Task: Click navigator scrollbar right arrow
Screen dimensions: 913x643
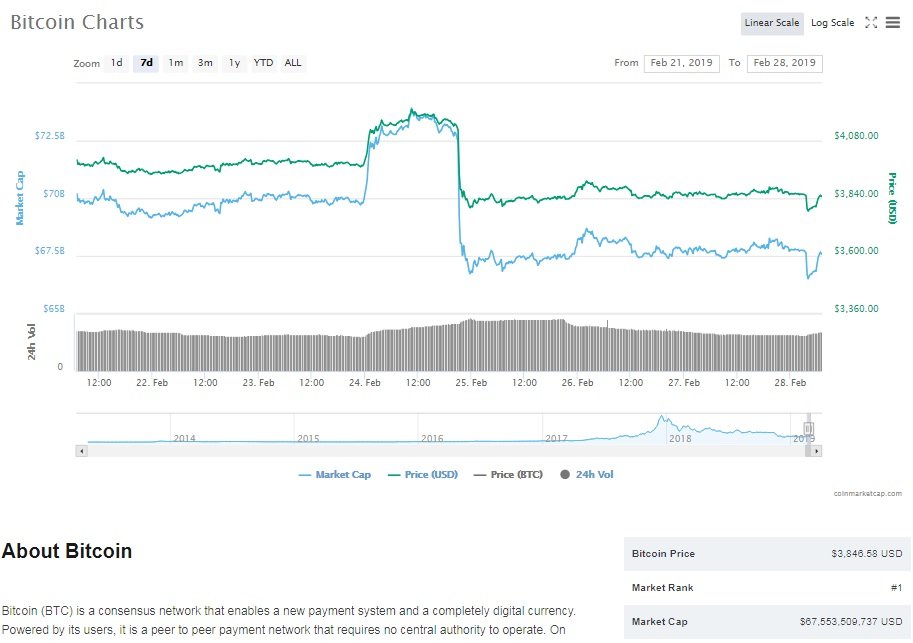Action: tap(816, 451)
